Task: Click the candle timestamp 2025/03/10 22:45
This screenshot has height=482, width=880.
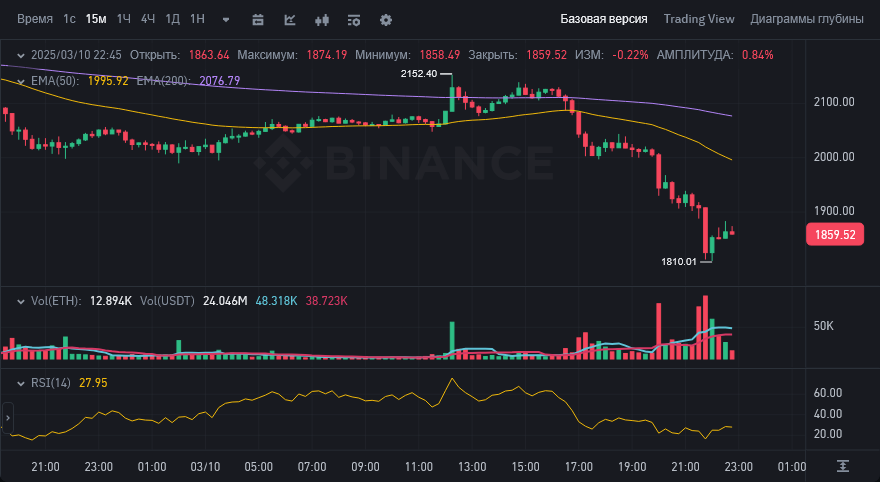Action: click(76, 55)
